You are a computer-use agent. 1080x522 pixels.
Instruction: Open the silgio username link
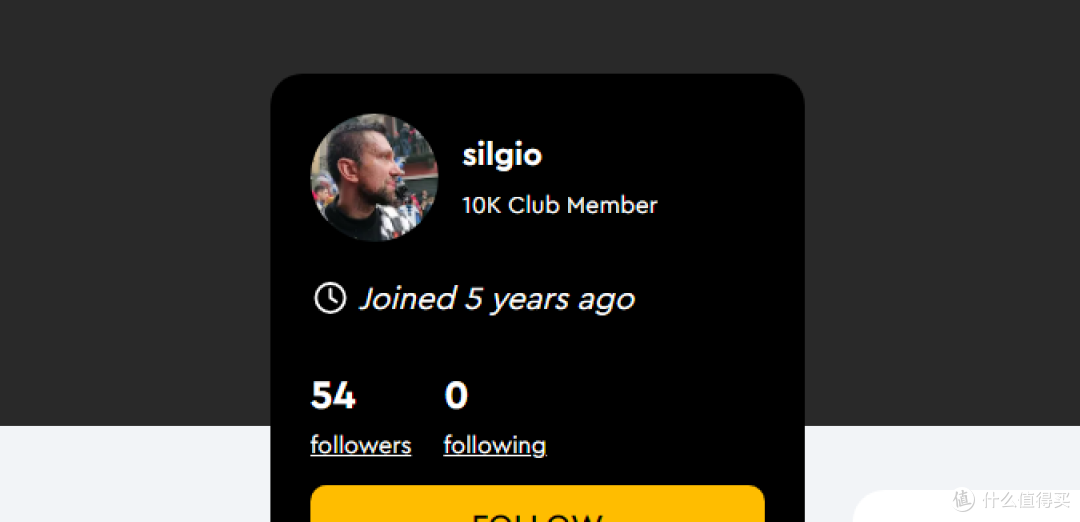[502, 155]
